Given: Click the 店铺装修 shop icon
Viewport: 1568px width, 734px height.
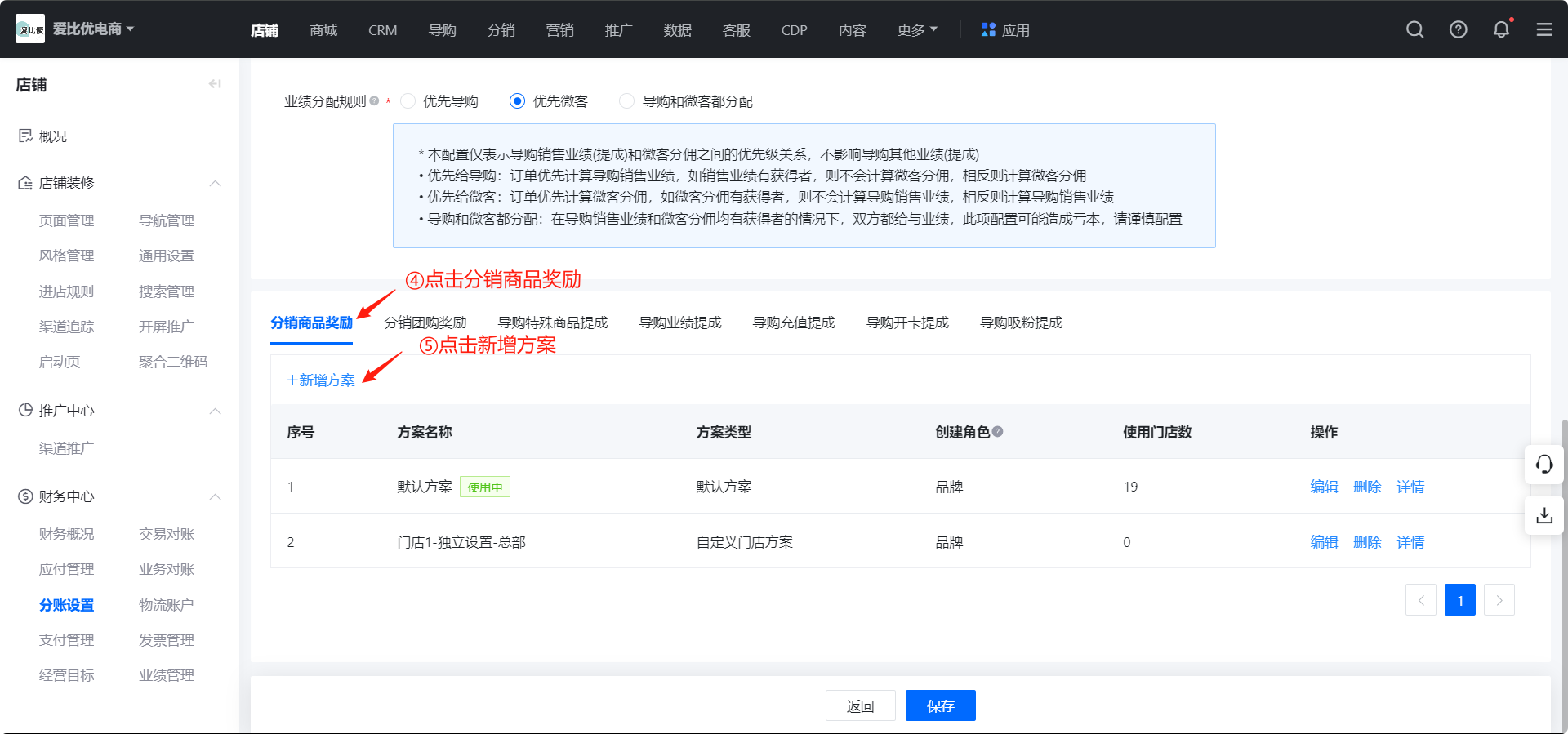Looking at the screenshot, I should (25, 183).
